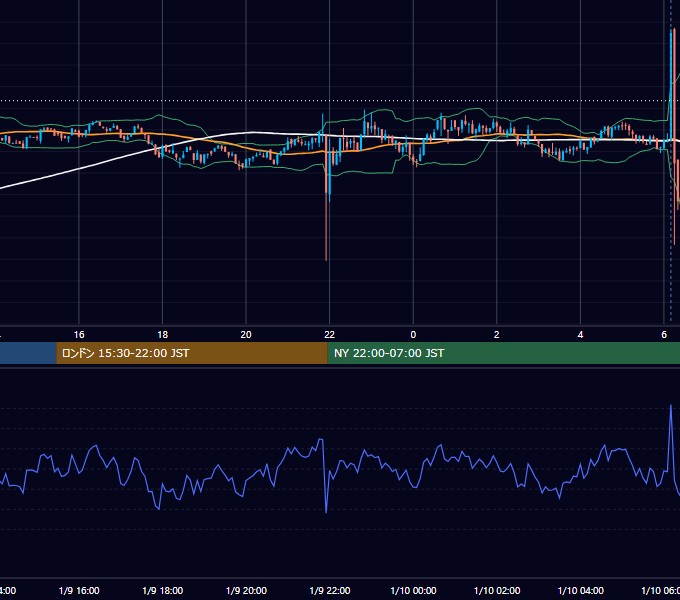Click the oscillator spike near 1/10 06:00

click(x=671, y=406)
